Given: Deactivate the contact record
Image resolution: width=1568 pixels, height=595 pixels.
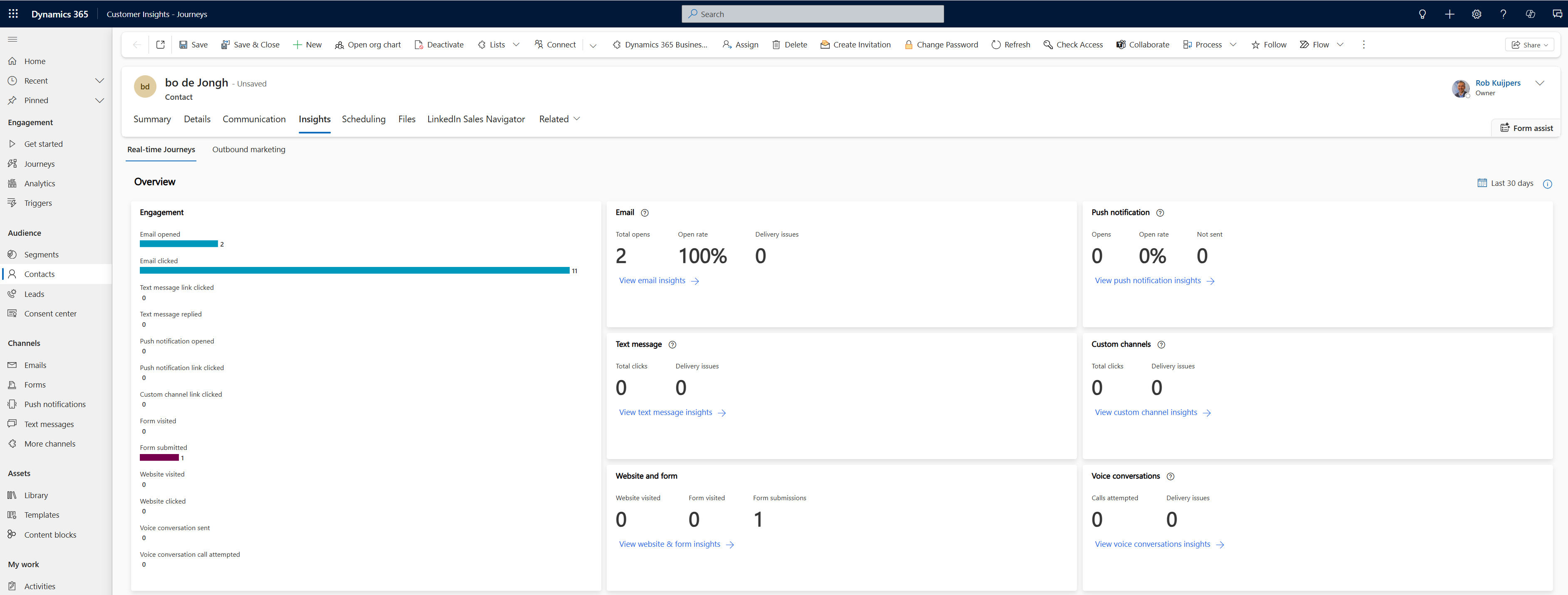Looking at the screenshot, I should click(439, 44).
